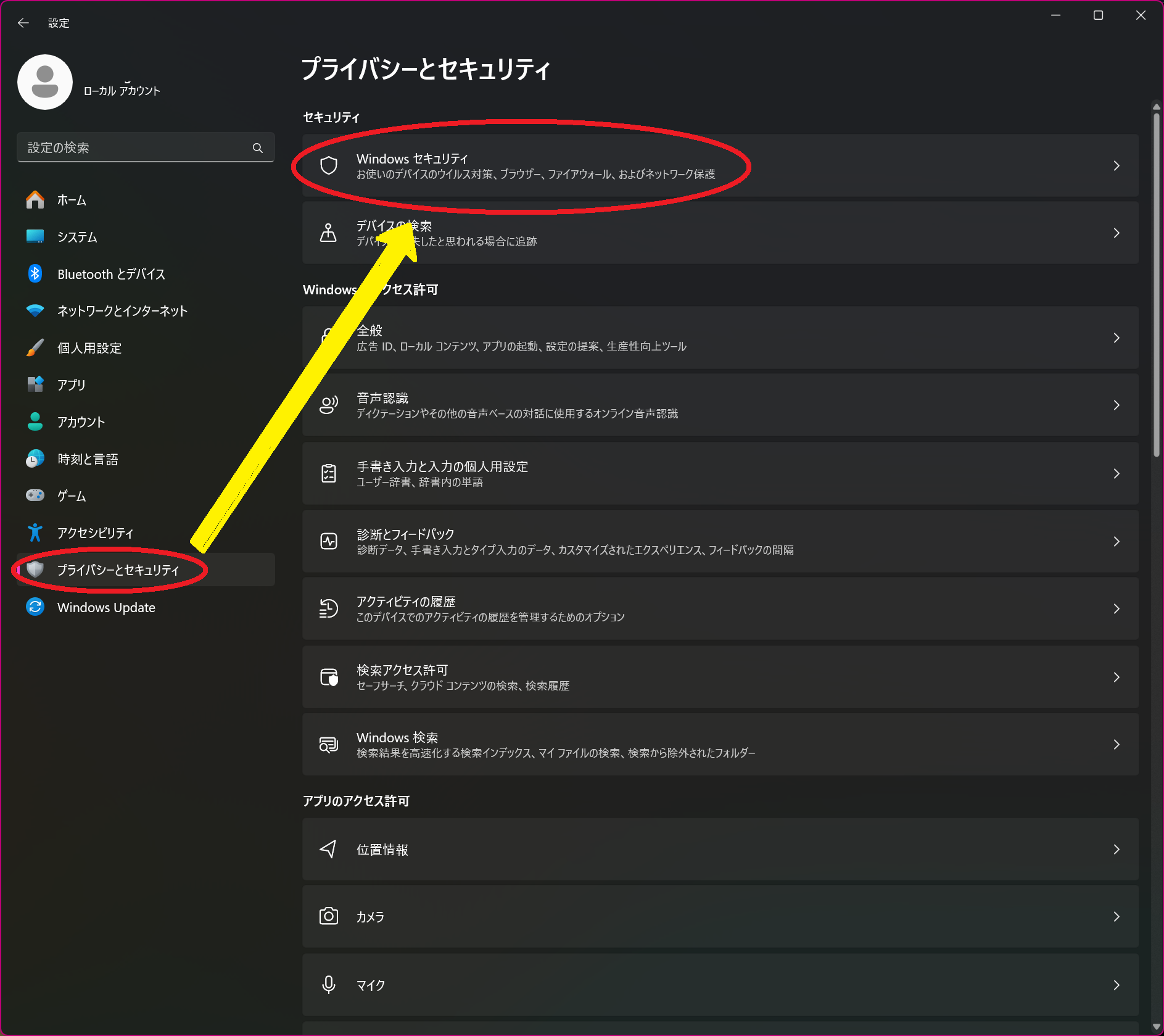The width and height of the screenshot is (1164, 1036).
Task: Click the search magnifier icon in 設定の検索
Action: [x=258, y=148]
